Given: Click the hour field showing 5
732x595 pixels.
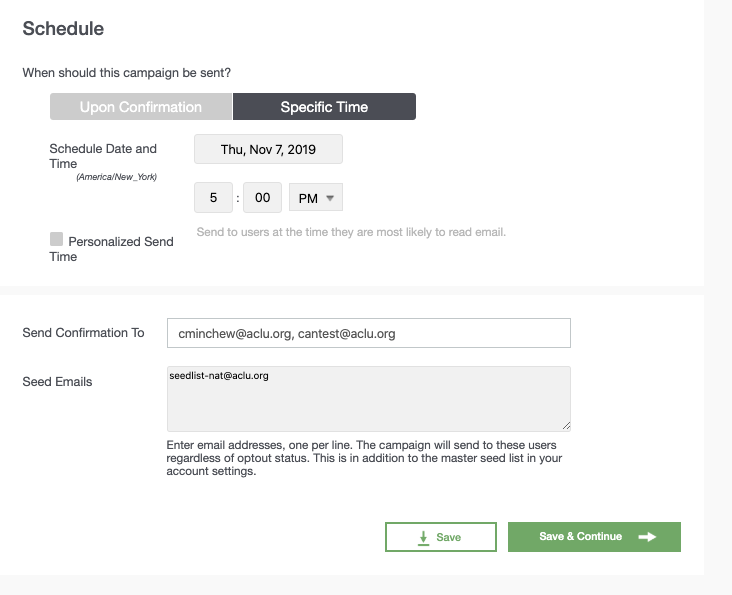Looking at the screenshot, I should pyautogui.click(x=213, y=197).
